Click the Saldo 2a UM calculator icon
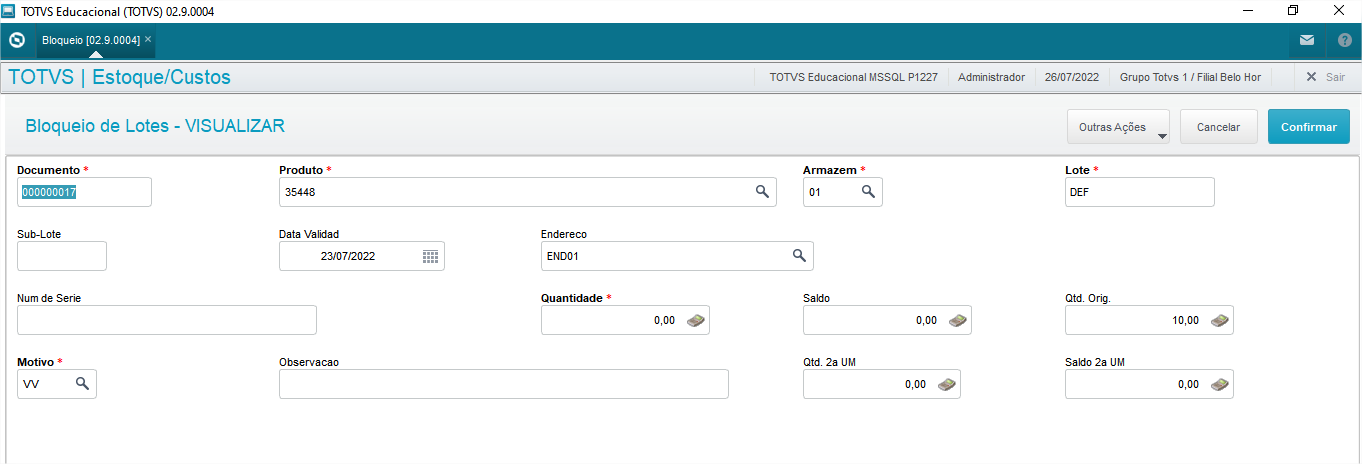The width and height of the screenshot is (1362, 464). coord(1219,384)
